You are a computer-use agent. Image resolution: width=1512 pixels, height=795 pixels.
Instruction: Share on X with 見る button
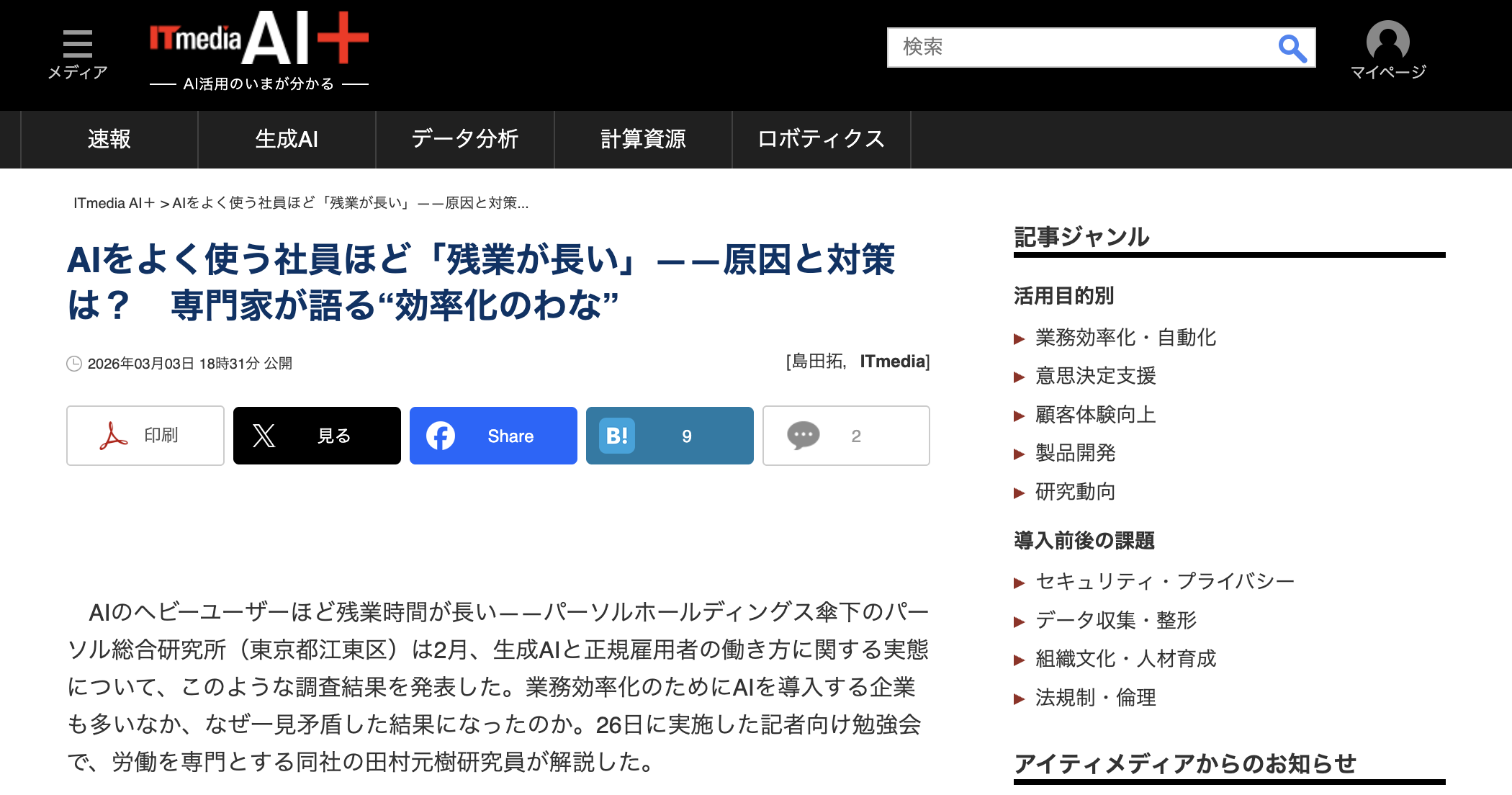coord(317,436)
